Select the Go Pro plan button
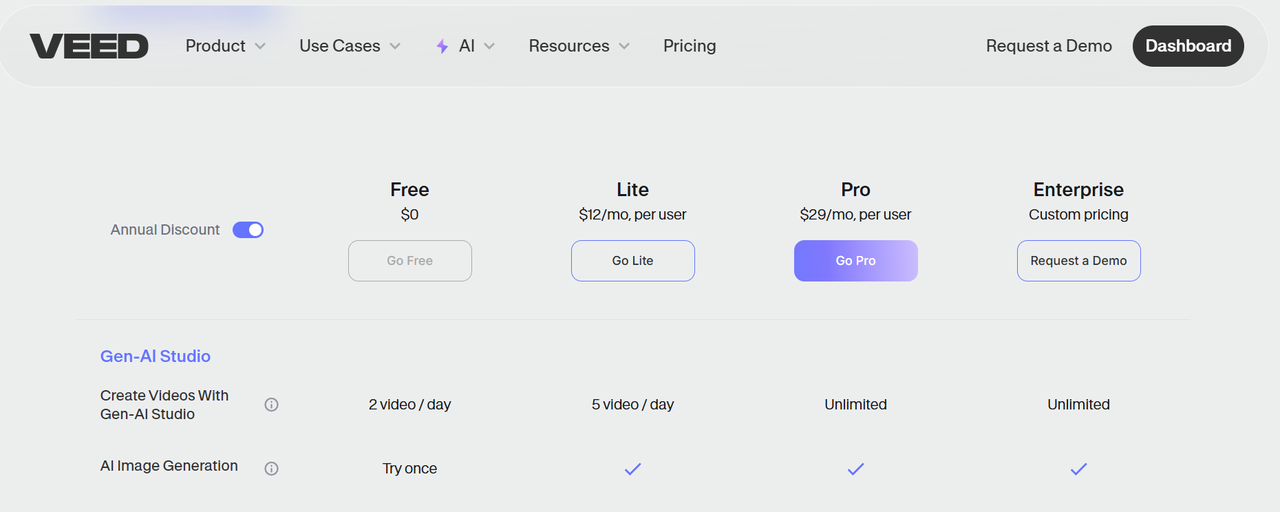 tap(856, 261)
